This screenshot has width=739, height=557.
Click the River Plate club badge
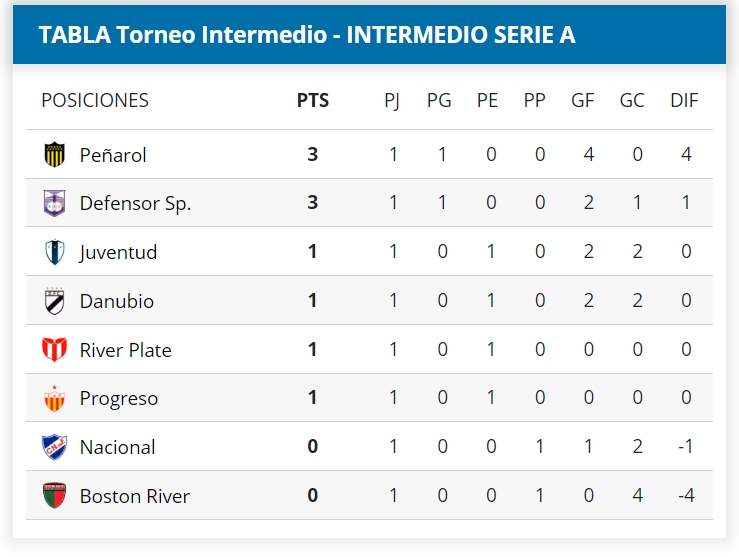54,350
